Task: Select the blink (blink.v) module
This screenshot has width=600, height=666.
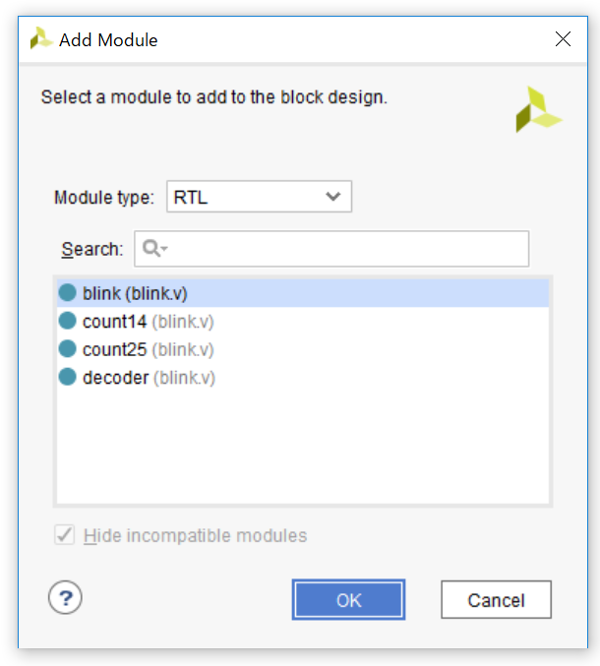Action: pyautogui.click(x=135, y=293)
